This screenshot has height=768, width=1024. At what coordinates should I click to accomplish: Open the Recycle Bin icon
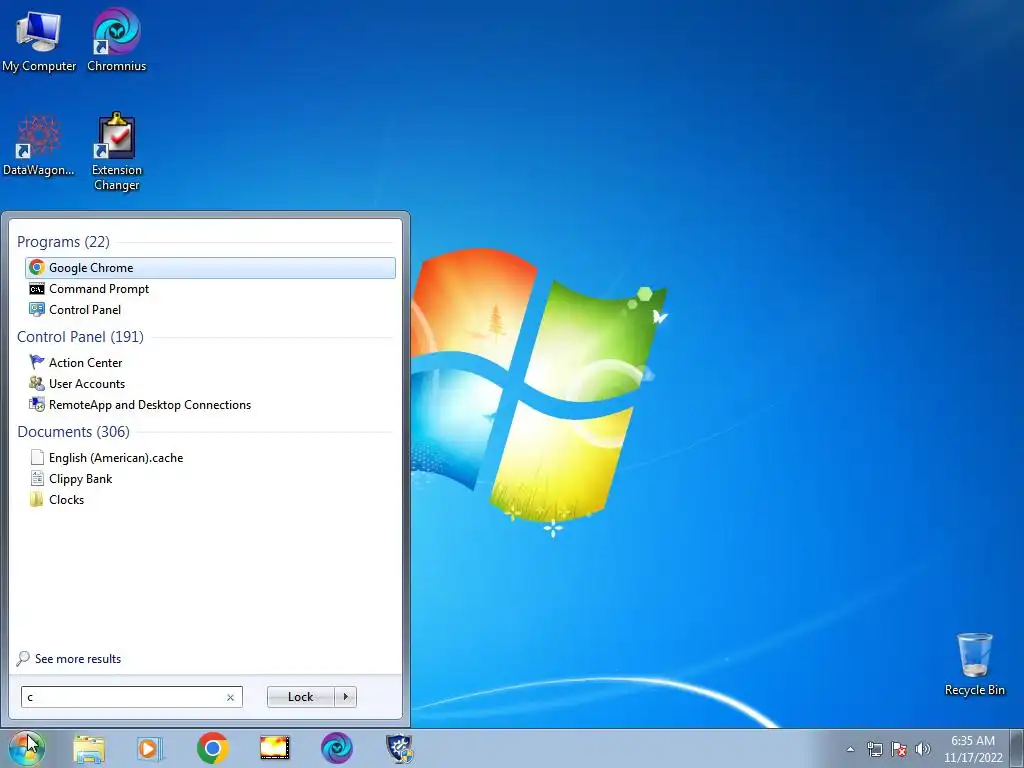(974, 664)
